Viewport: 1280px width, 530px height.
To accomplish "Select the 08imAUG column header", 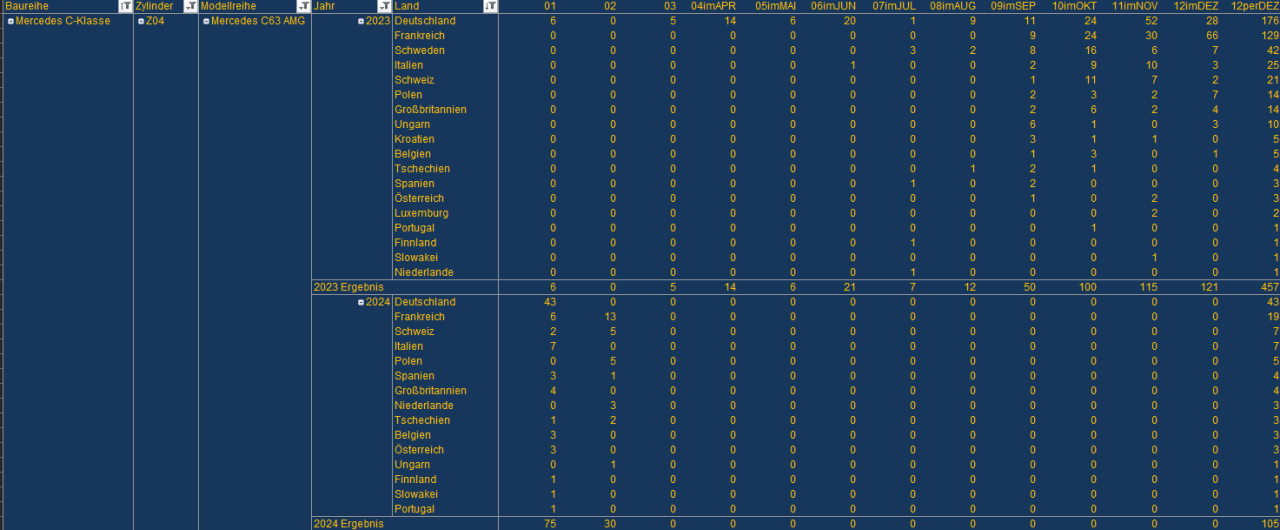I will coord(953,6).
